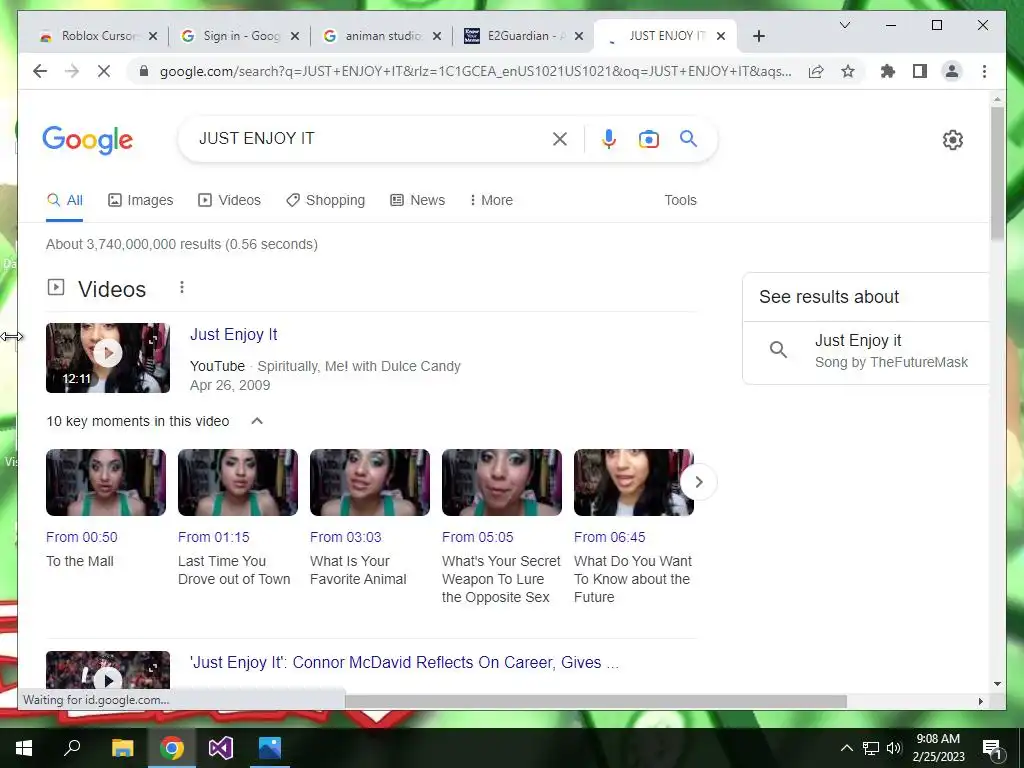The image size is (1024, 768).
Task: Jump to From 05:05 key moment
Action: click(x=502, y=482)
